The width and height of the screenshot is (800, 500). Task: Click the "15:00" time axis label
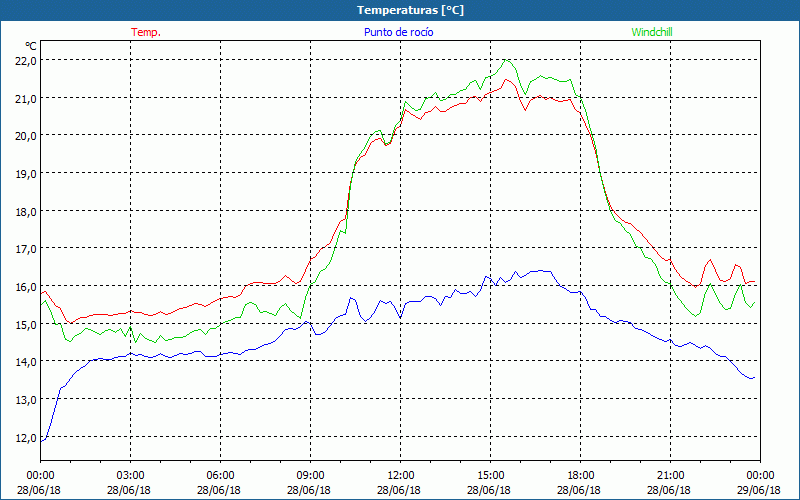[491, 476]
